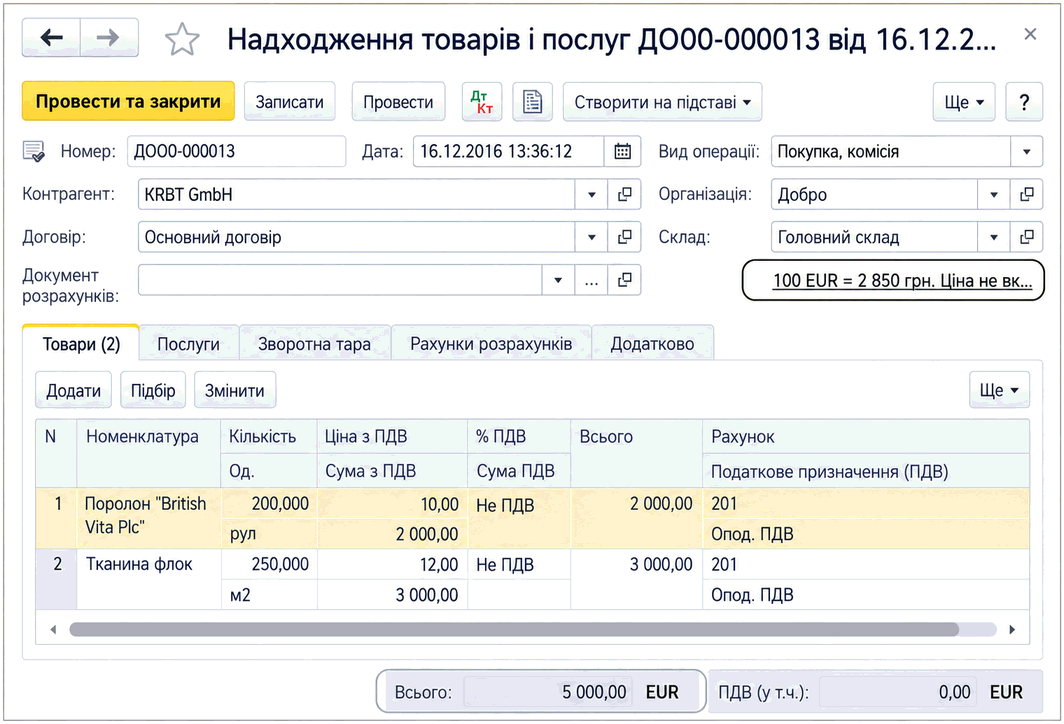Click price cell 10,00
The height and width of the screenshot is (724, 1064).
(392, 503)
